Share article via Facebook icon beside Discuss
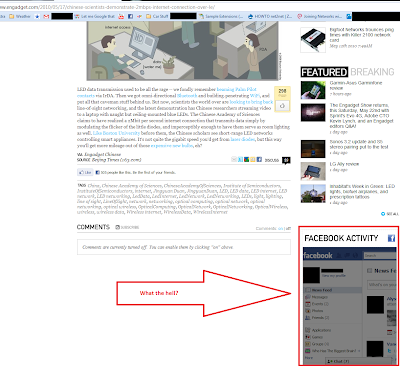 point(259,160)
